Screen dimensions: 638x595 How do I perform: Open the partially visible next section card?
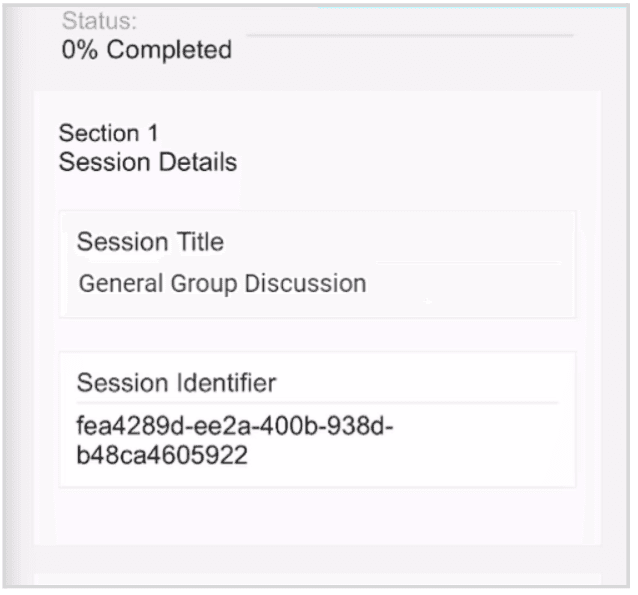tap(317, 580)
